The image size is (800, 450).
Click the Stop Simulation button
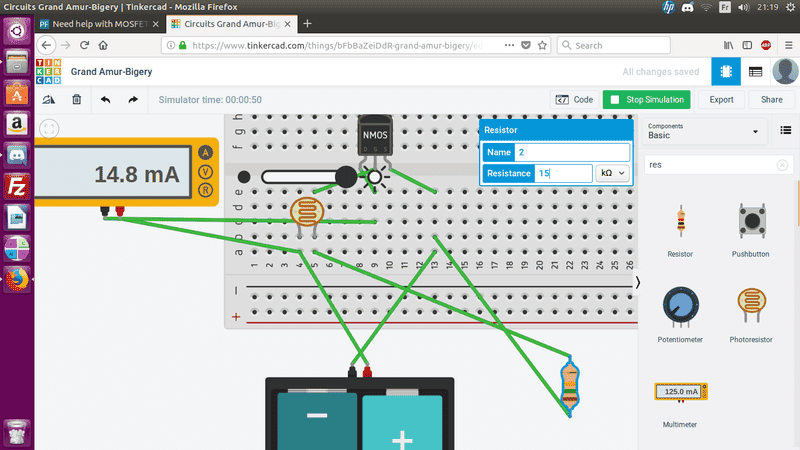coord(648,100)
